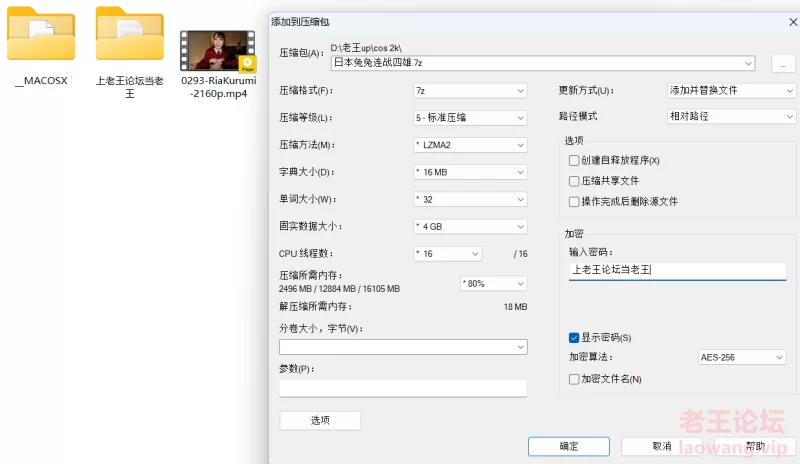Uncheck the 显示密码 checkbox

[x=574, y=337]
